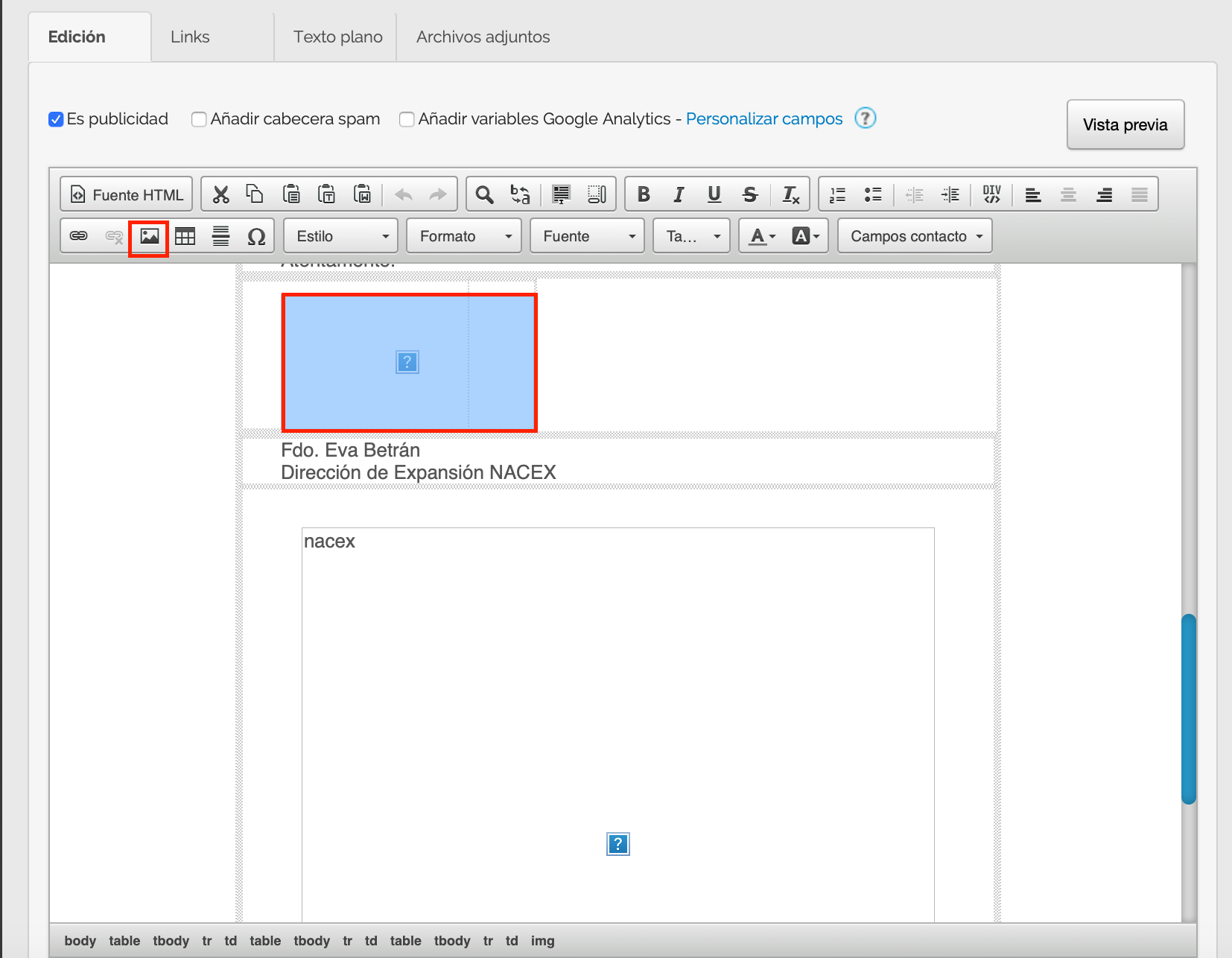Open the Estilo dropdown
Image resolution: width=1232 pixels, height=958 pixels.
(340, 237)
